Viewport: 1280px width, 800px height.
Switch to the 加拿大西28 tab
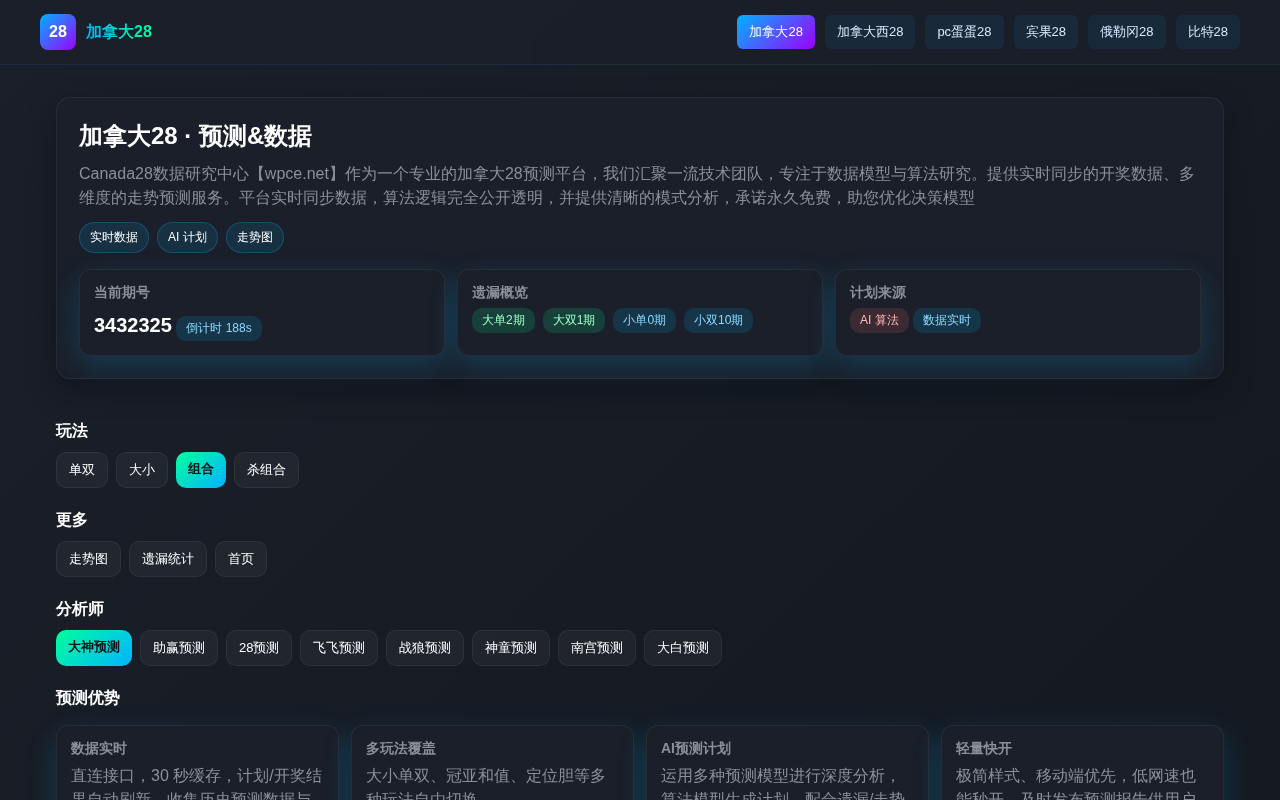870,32
